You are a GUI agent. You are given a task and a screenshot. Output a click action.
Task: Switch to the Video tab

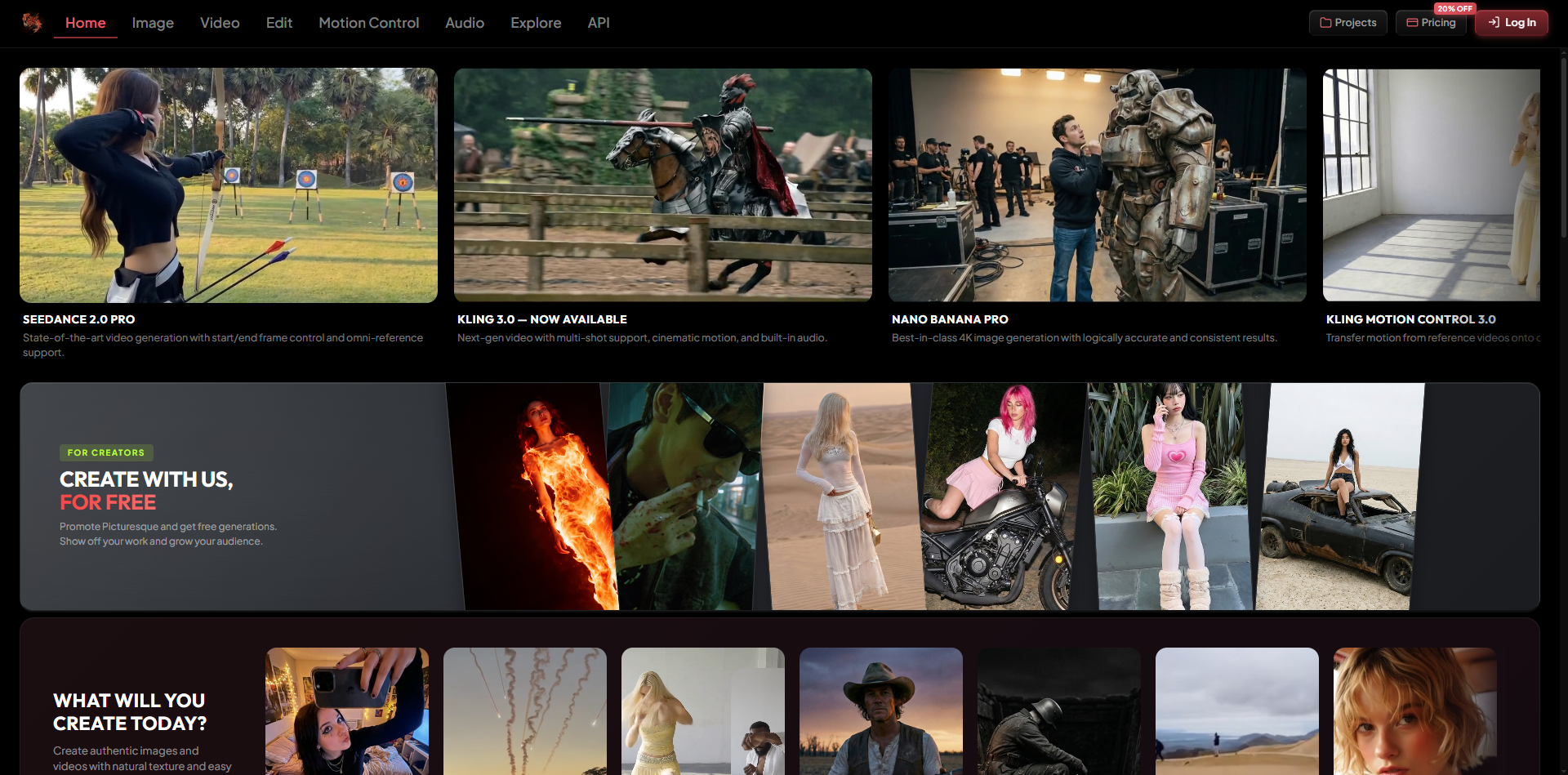[x=219, y=23]
